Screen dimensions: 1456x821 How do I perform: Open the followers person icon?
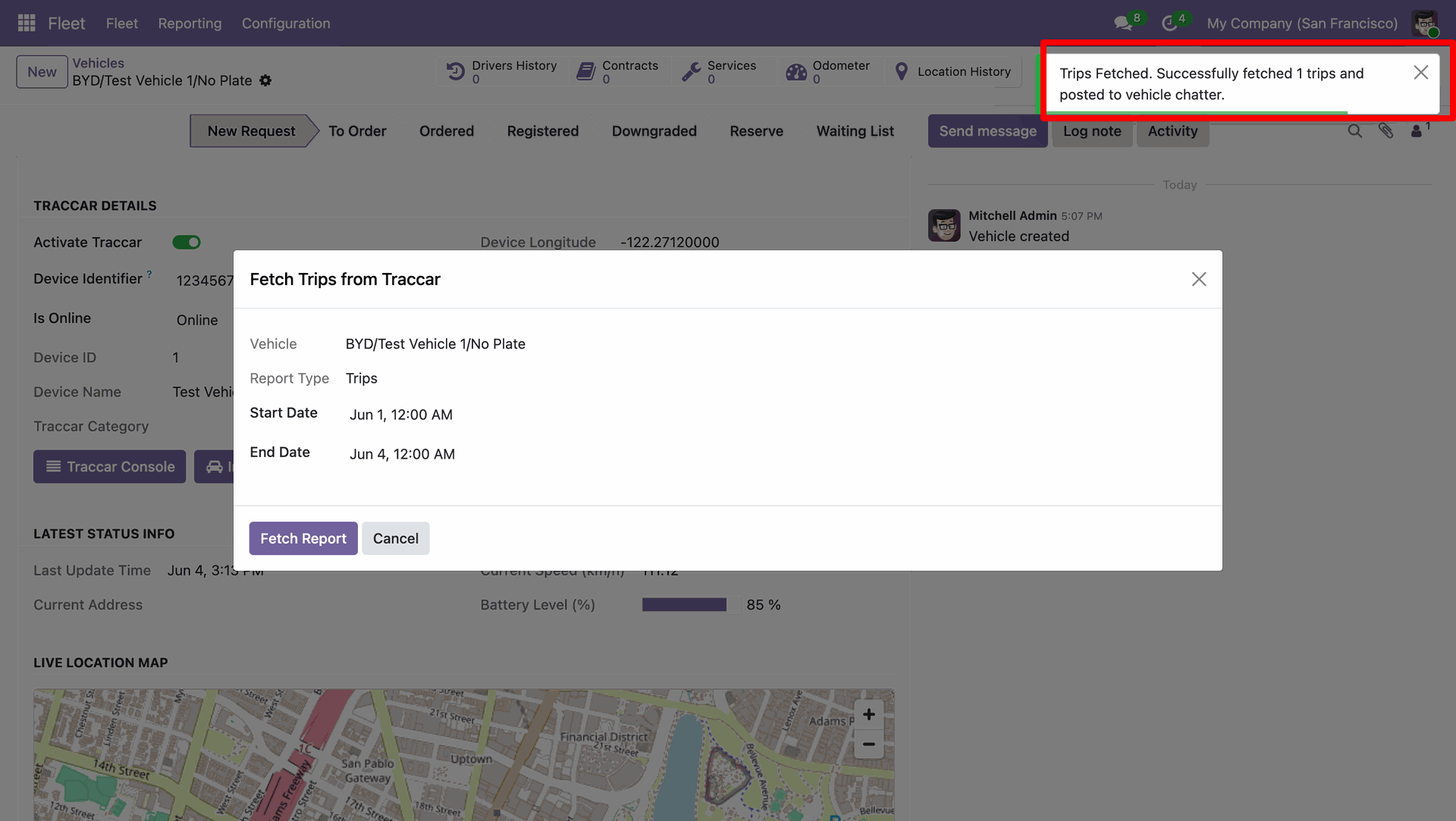click(1417, 131)
